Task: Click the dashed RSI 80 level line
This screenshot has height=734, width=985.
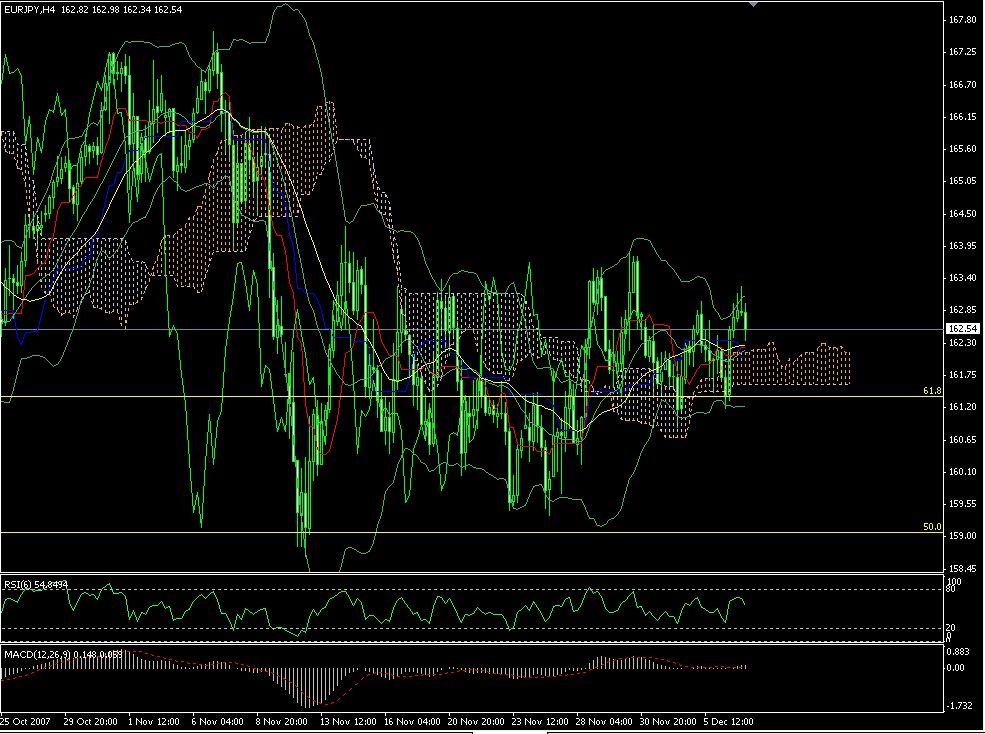Action: [x=450, y=589]
